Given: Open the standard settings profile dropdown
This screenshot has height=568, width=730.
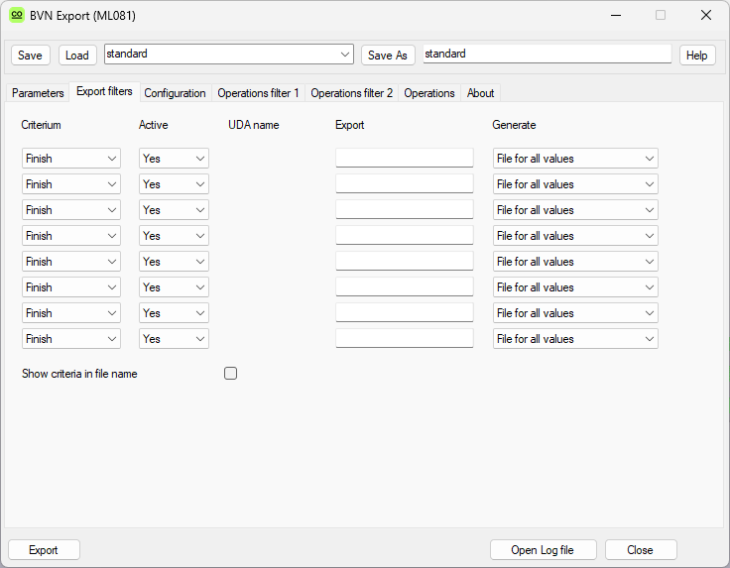Looking at the screenshot, I should (x=228, y=54).
